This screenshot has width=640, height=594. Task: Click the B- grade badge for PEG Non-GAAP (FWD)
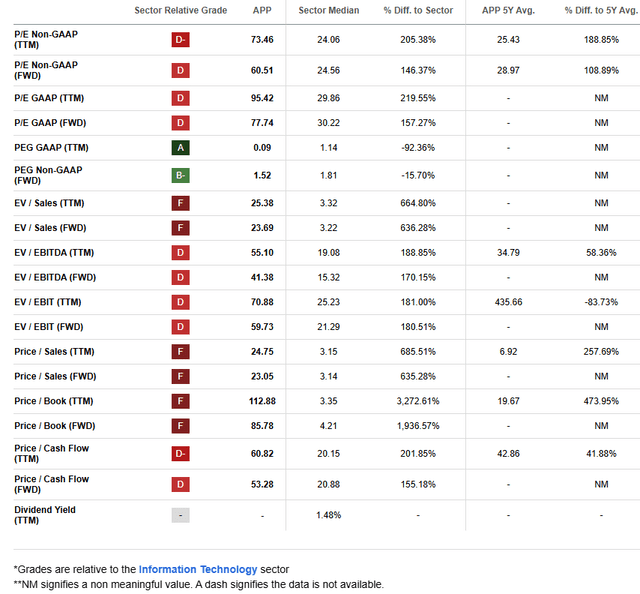click(x=180, y=175)
